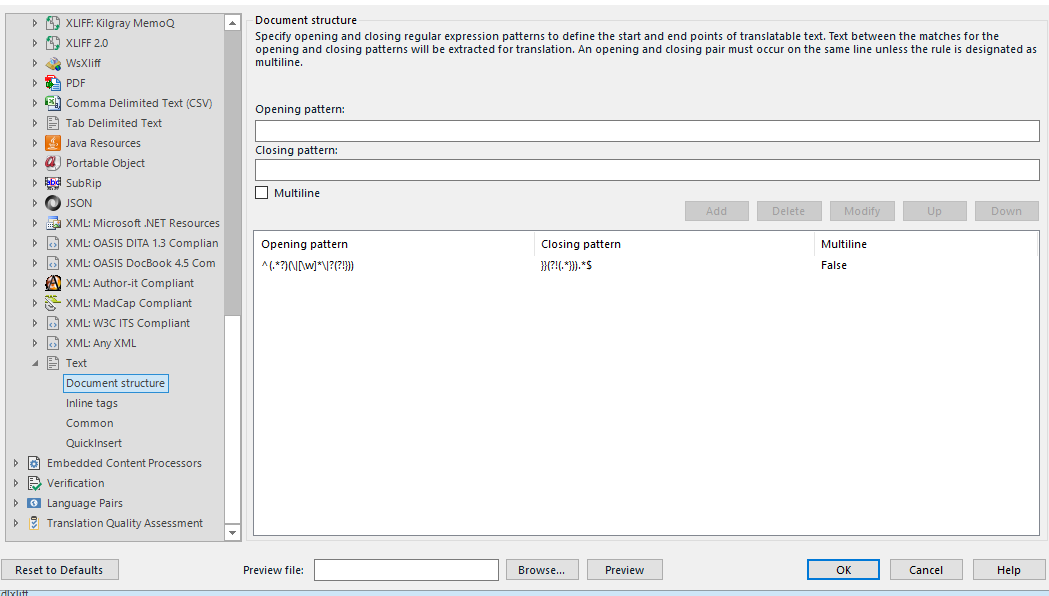This screenshot has height=596, width=1049.
Task: Collapse the Text file type node
Action: (x=35, y=363)
